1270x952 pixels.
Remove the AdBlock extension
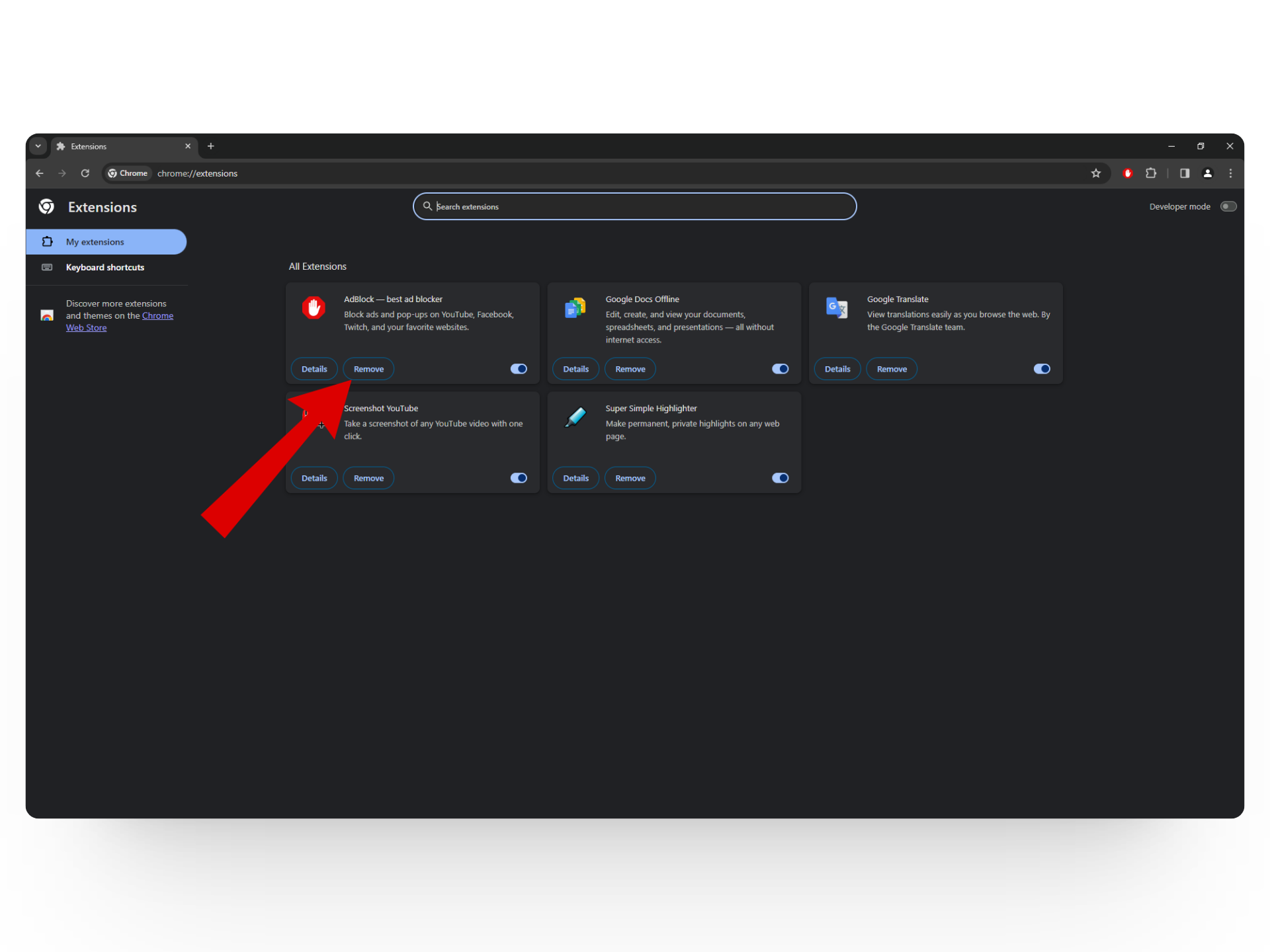click(x=368, y=369)
